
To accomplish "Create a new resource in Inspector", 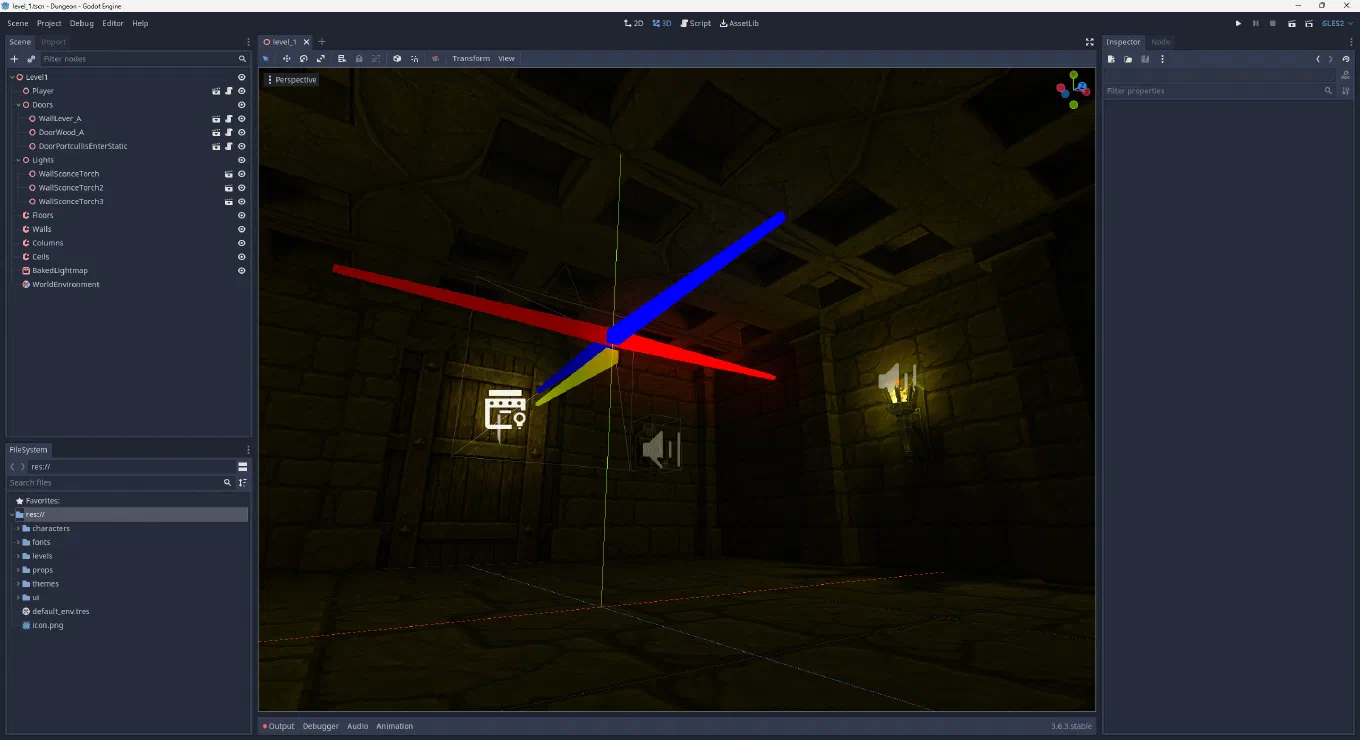I will point(1111,59).
